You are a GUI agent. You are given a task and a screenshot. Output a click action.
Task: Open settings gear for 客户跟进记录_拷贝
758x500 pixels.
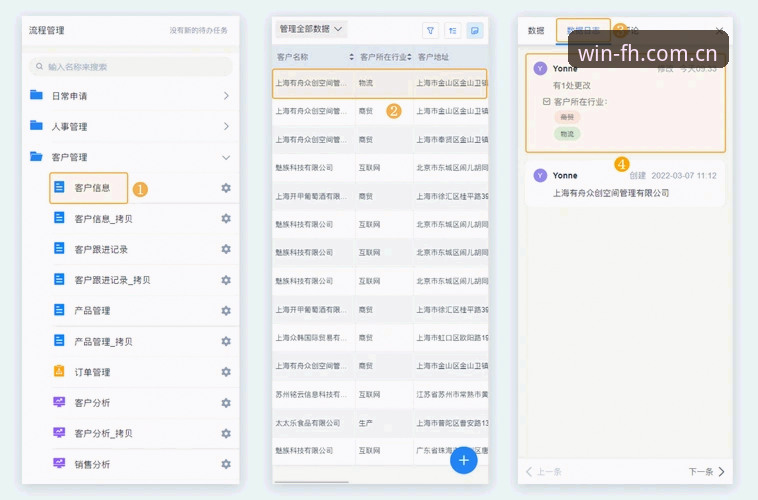[226, 280]
